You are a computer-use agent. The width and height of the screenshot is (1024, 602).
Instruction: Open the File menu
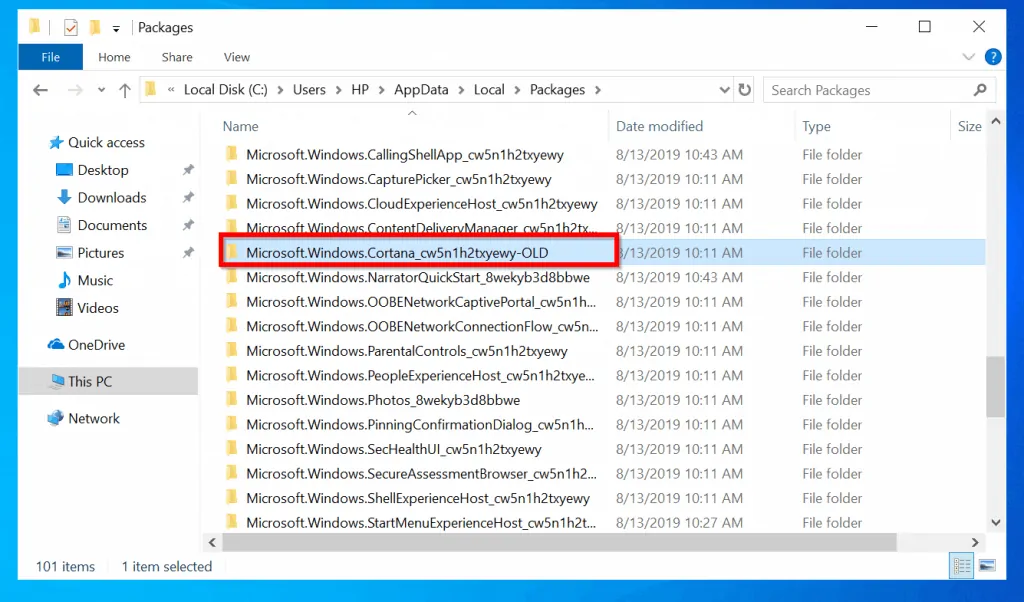pyautogui.click(x=50, y=57)
